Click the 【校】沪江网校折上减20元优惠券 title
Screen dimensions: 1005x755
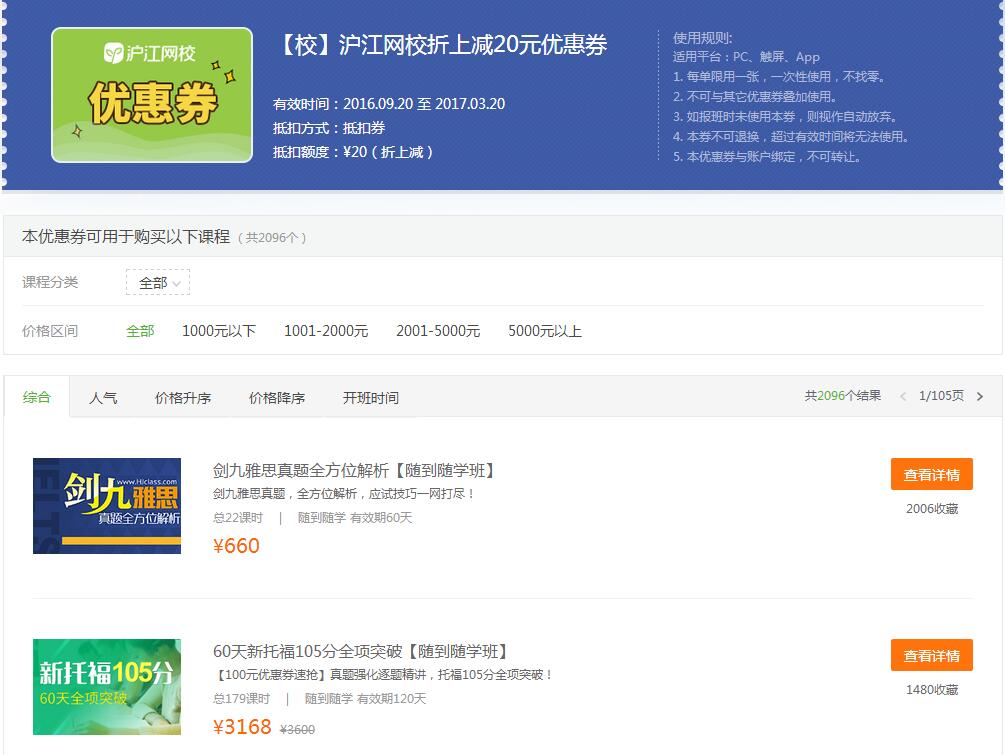442,45
